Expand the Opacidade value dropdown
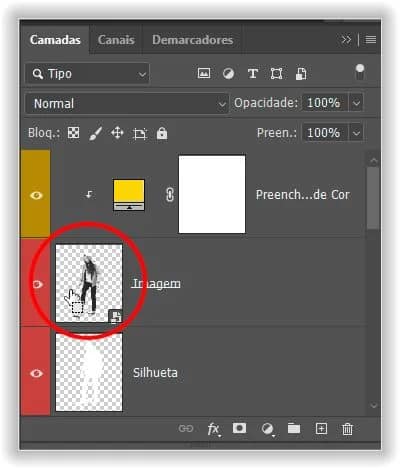The image size is (400, 469). pos(356,103)
